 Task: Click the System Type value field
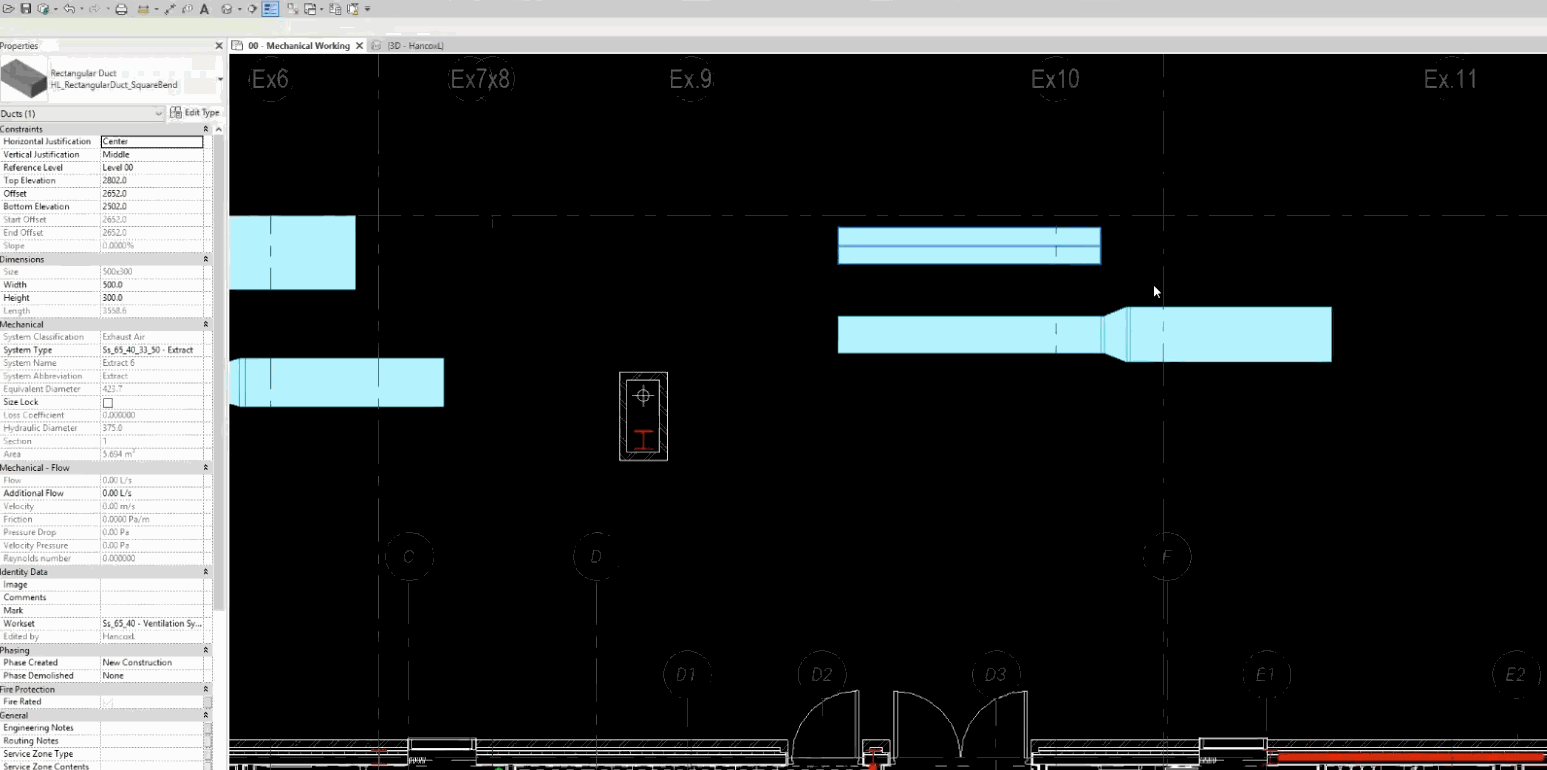(x=152, y=350)
